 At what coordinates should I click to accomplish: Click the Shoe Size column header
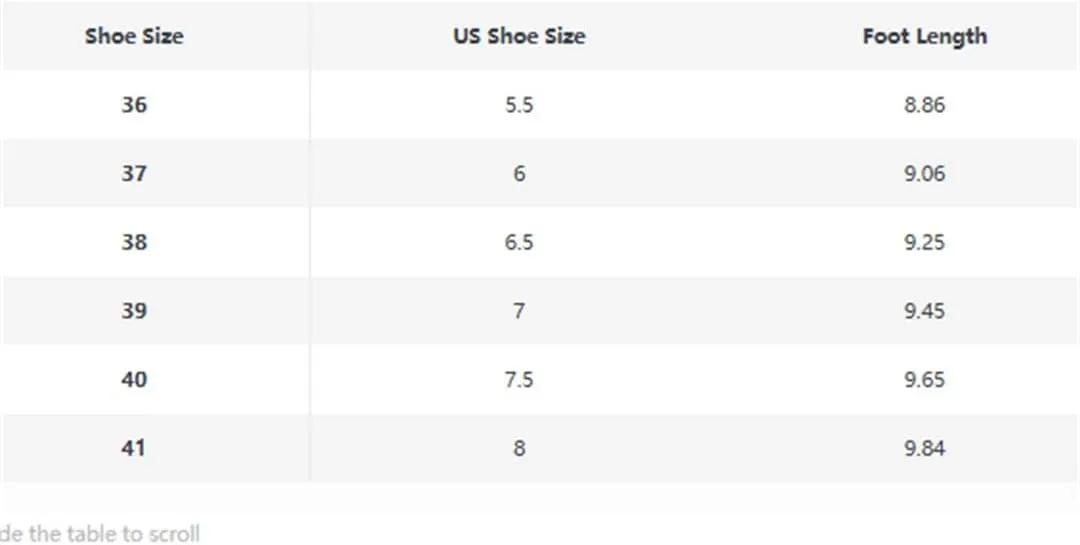click(x=134, y=36)
